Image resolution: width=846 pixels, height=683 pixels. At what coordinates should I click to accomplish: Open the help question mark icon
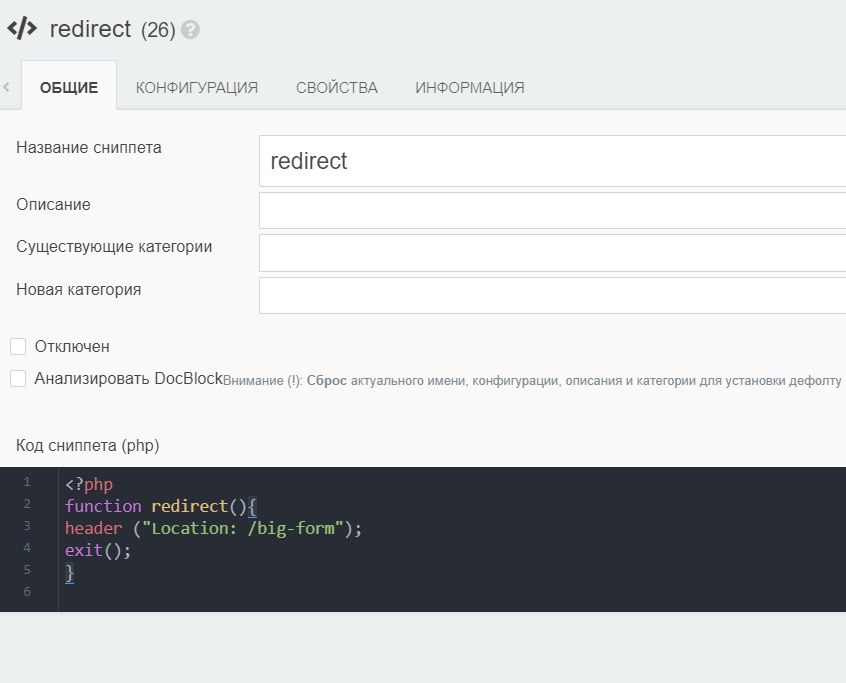click(190, 31)
